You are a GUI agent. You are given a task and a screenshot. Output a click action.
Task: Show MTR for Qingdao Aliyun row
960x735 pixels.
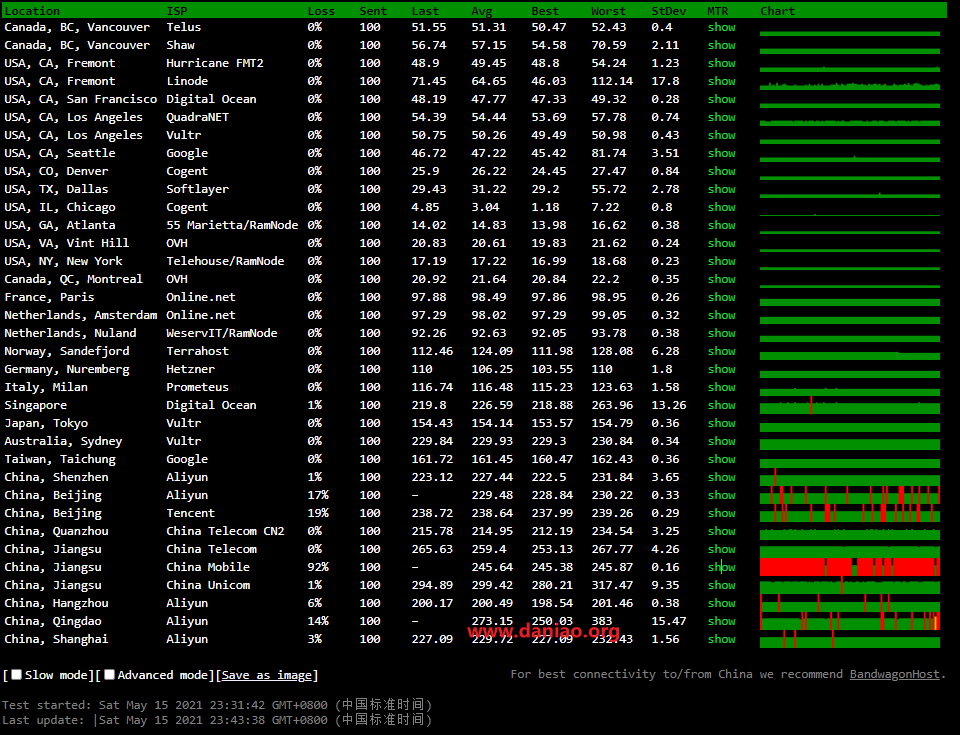point(721,621)
